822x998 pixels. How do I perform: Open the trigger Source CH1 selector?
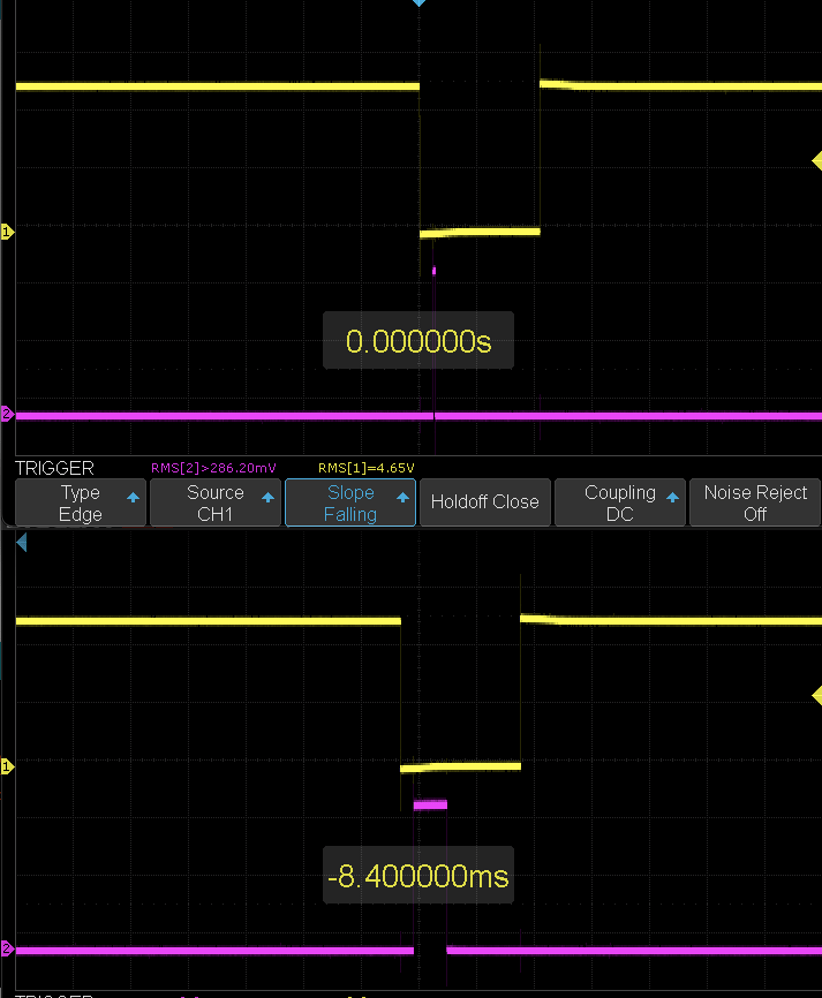(215, 501)
